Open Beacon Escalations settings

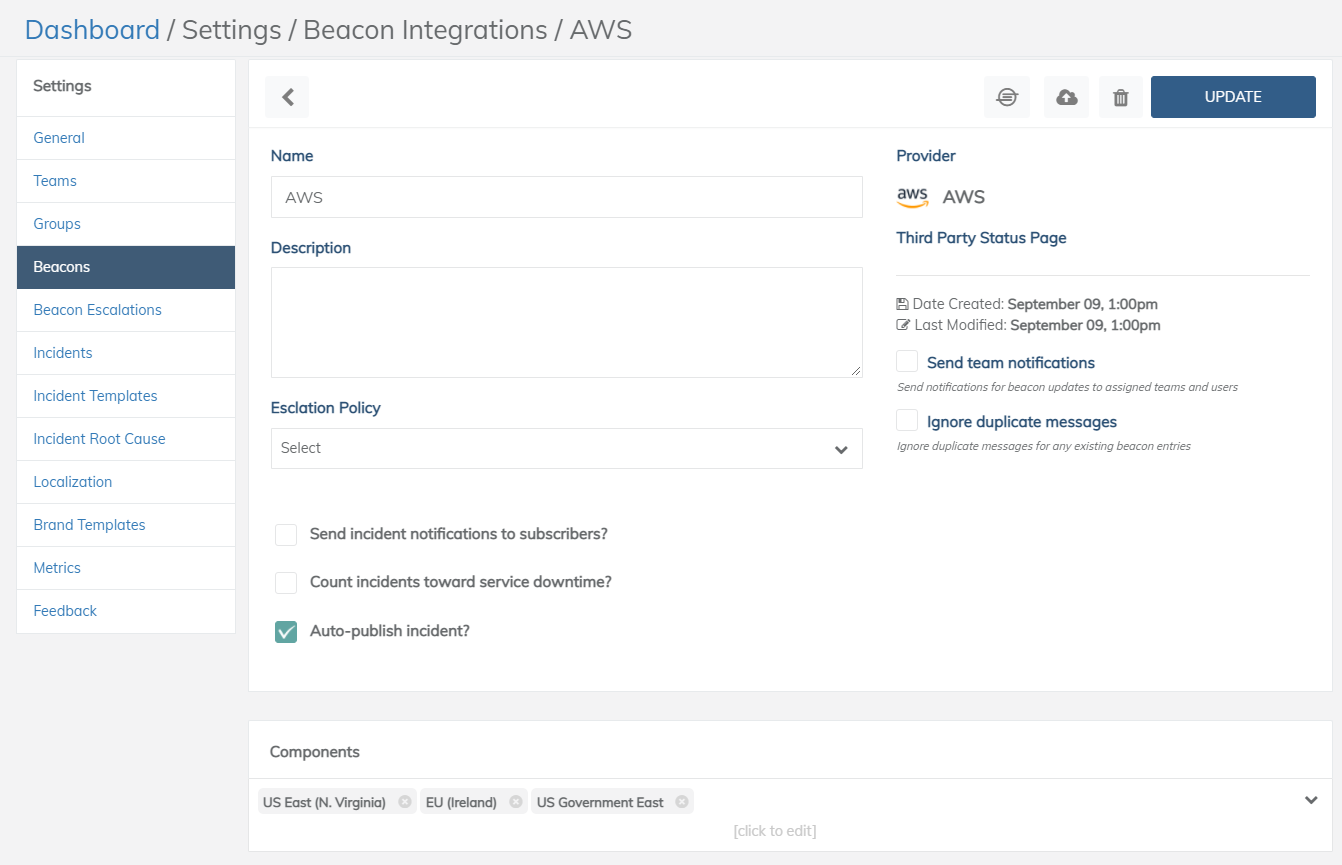97,310
